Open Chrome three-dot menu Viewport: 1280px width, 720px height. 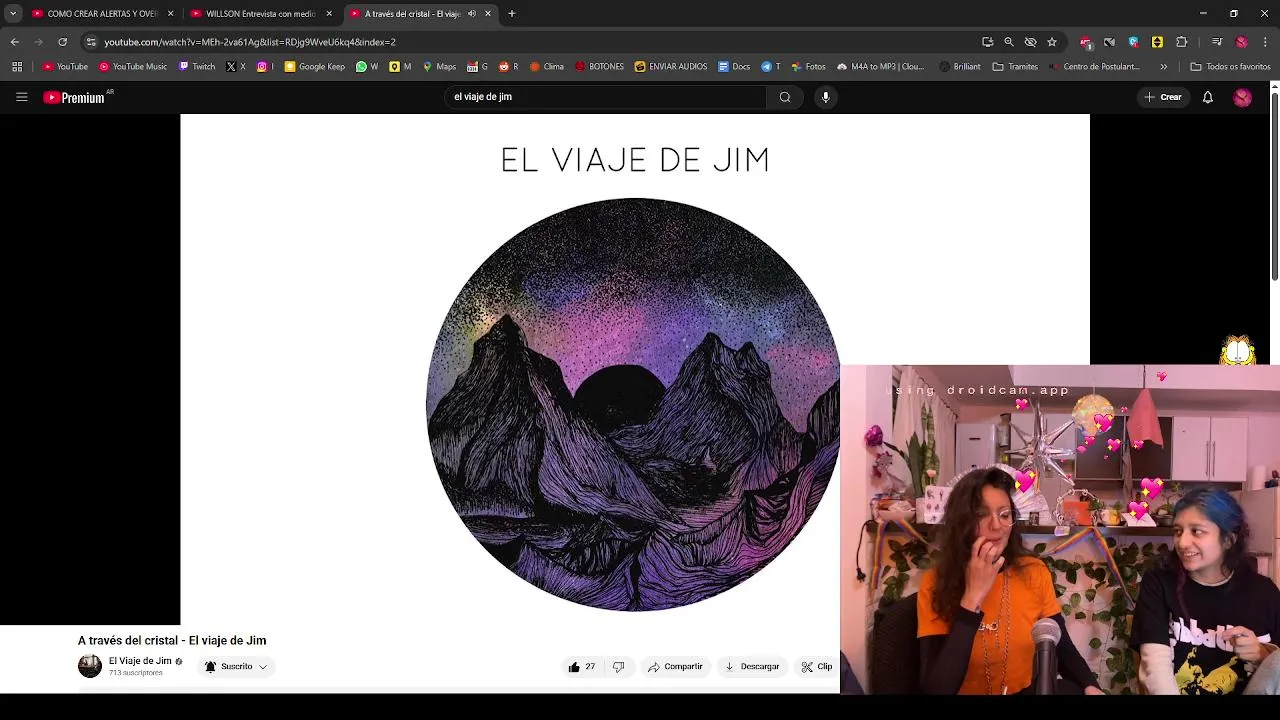point(1265,42)
